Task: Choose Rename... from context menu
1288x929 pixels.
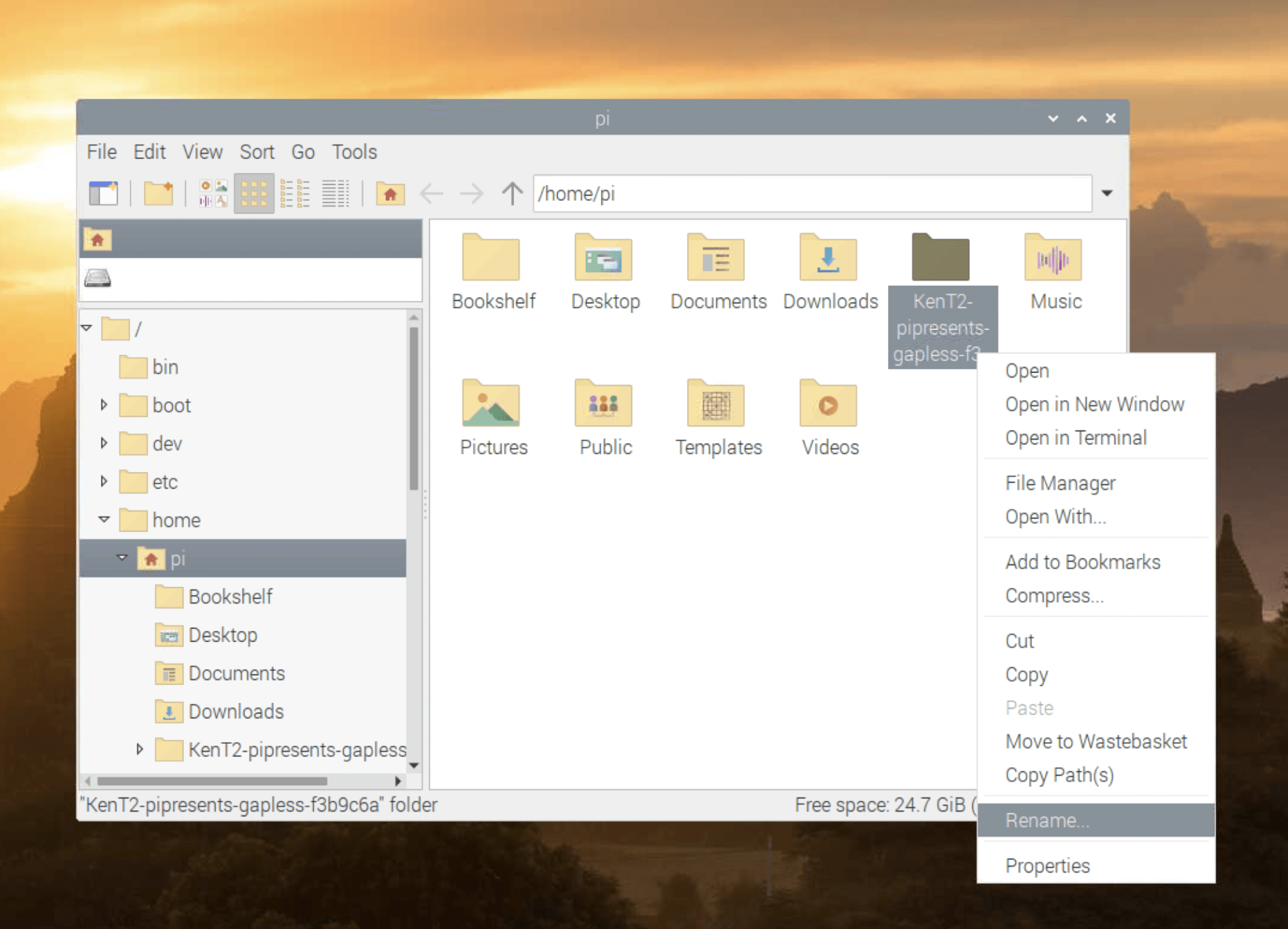Action: click(1047, 820)
